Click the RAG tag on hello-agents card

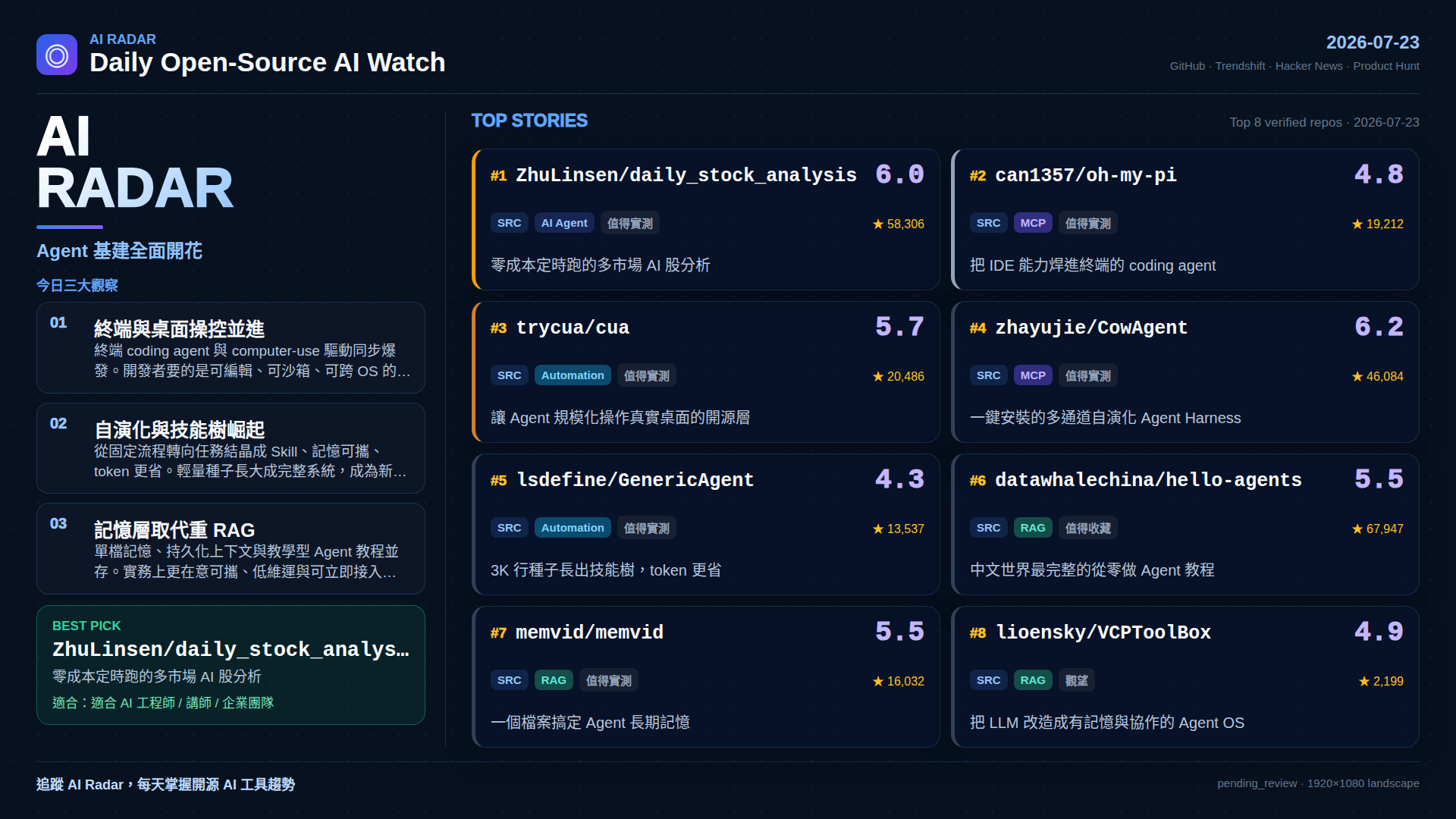pos(1033,528)
